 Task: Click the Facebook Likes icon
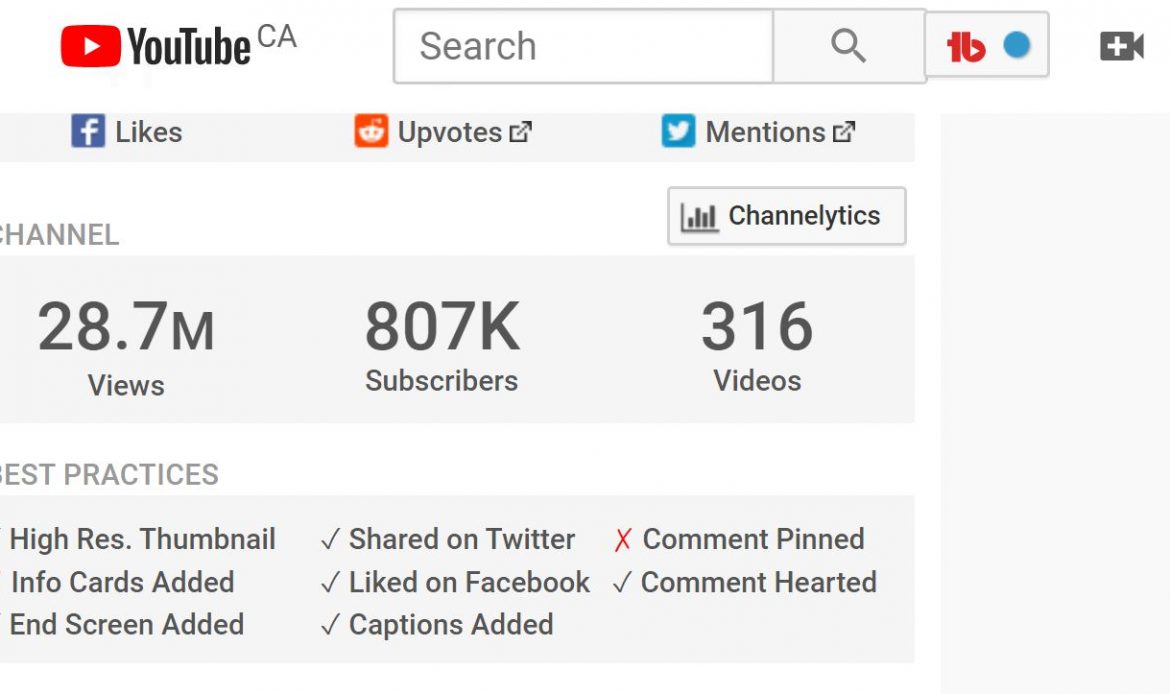(88, 131)
